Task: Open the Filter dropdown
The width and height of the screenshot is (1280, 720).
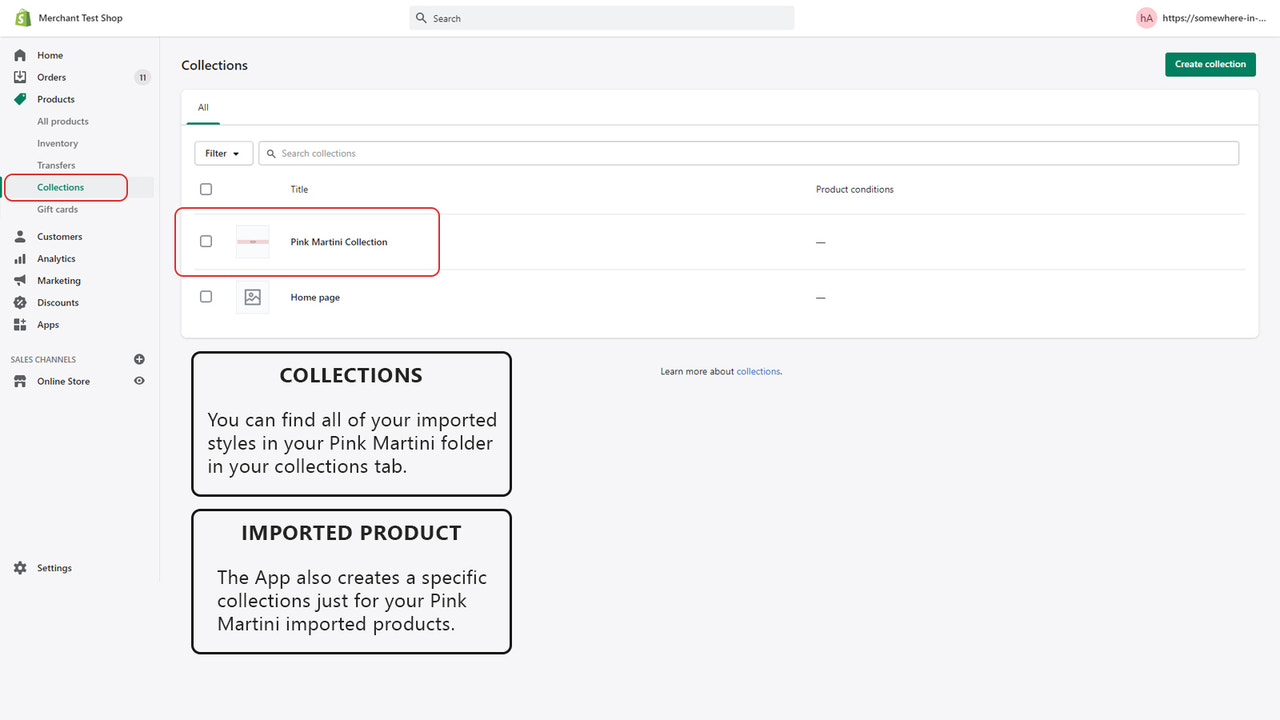Action: tap(222, 153)
